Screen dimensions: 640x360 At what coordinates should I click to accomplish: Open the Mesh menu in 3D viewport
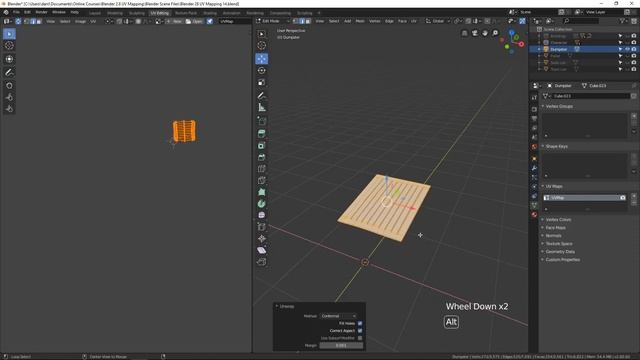[x=360, y=21]
